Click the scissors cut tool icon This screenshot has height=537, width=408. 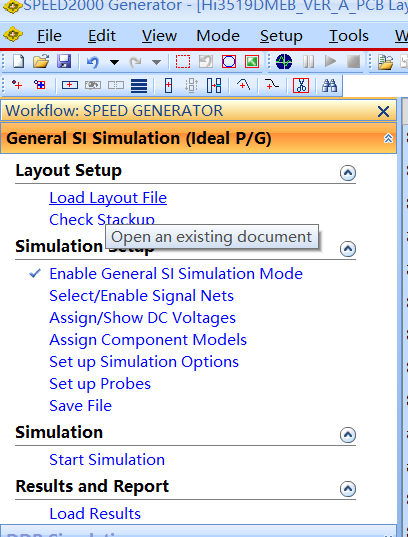pos(301,85)
